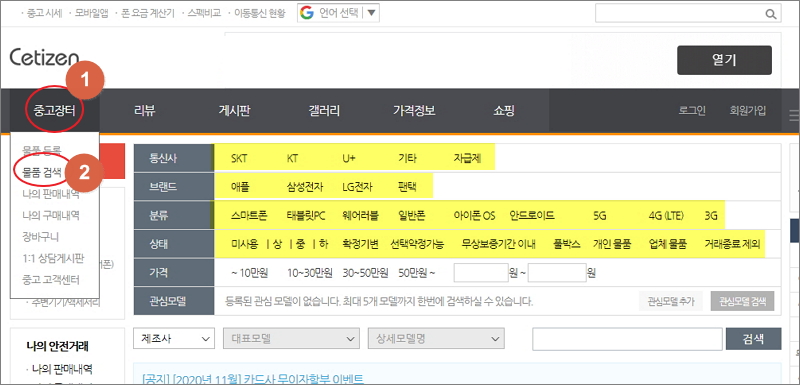Screen dimensions: 800x385
Task: Toggle 확정기변 filter
Action: 360,244
